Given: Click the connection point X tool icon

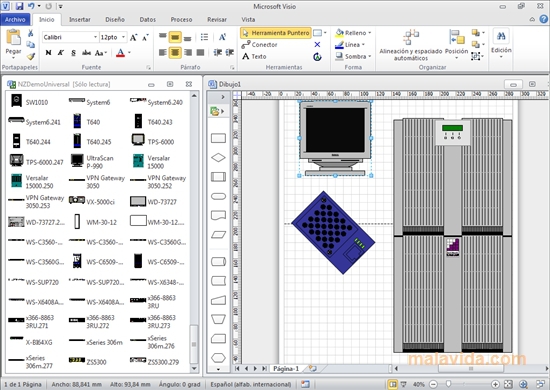Looking at the screenshot, I should [317, 45].
